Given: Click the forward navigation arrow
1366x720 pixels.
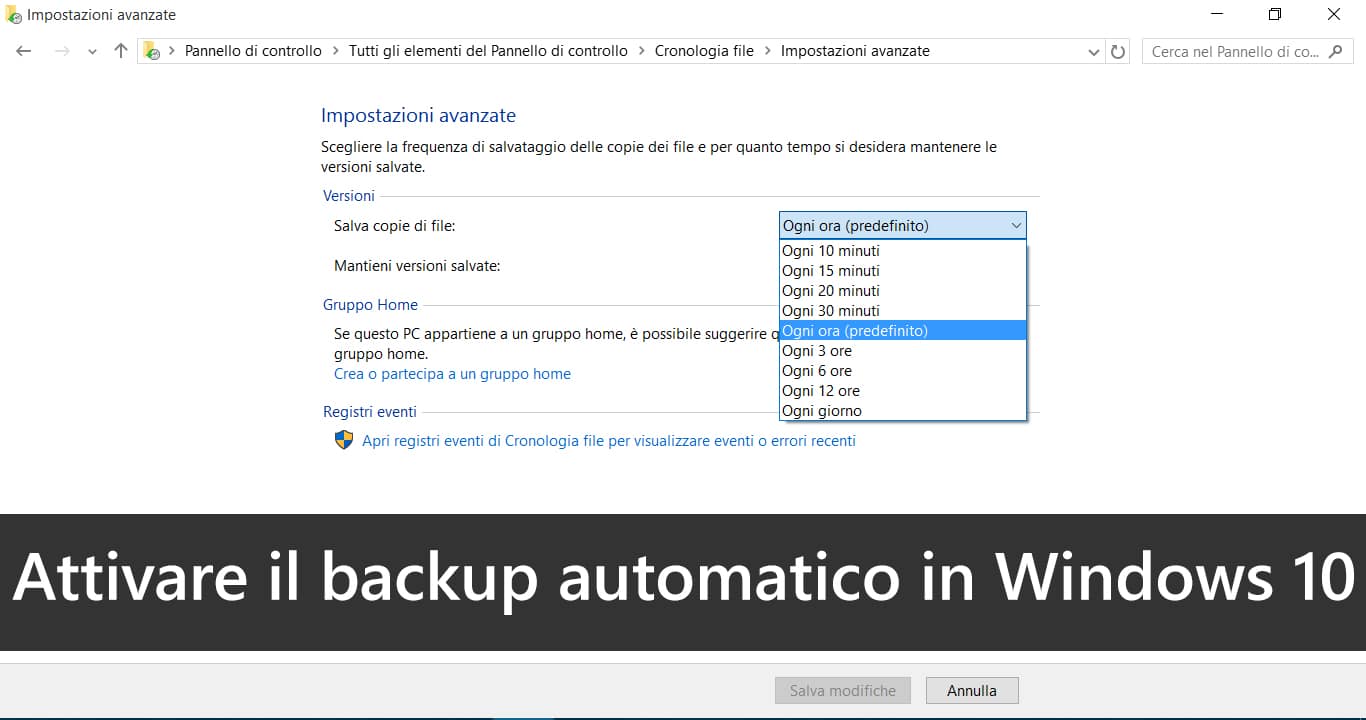Looking at the screenshot, I should click(60, 51).
